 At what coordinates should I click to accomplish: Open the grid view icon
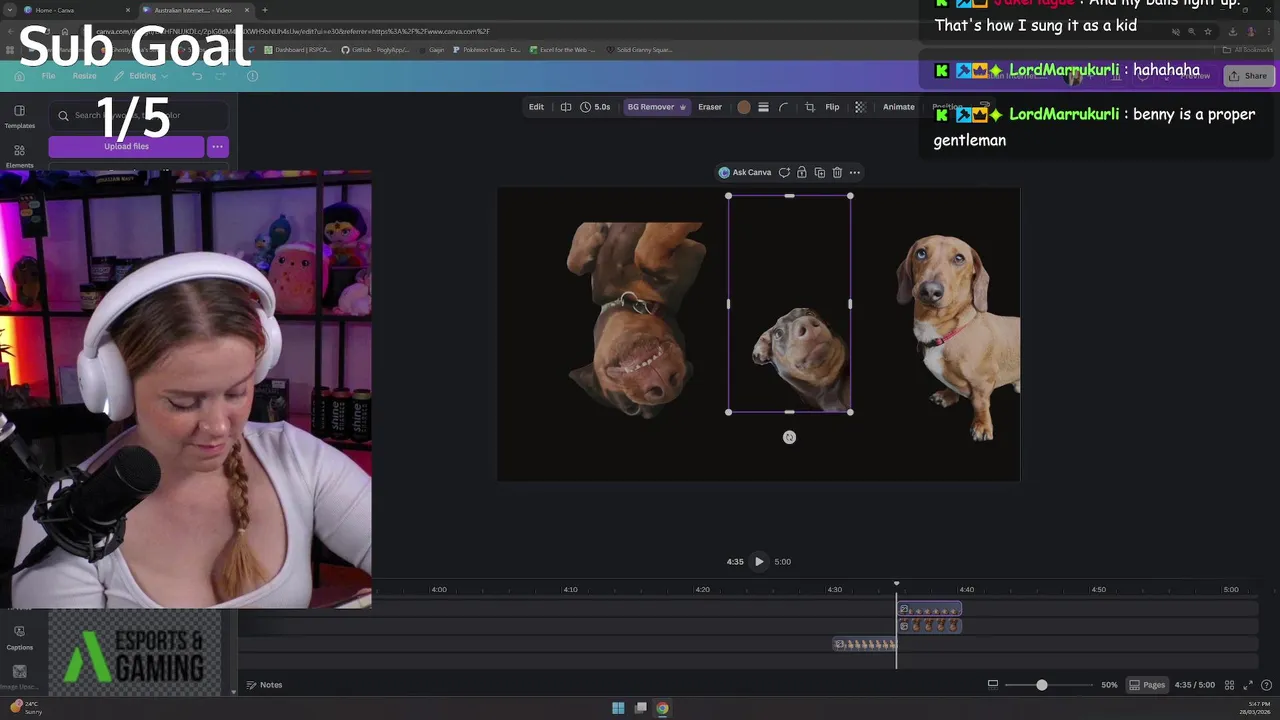coord(1229,685)
